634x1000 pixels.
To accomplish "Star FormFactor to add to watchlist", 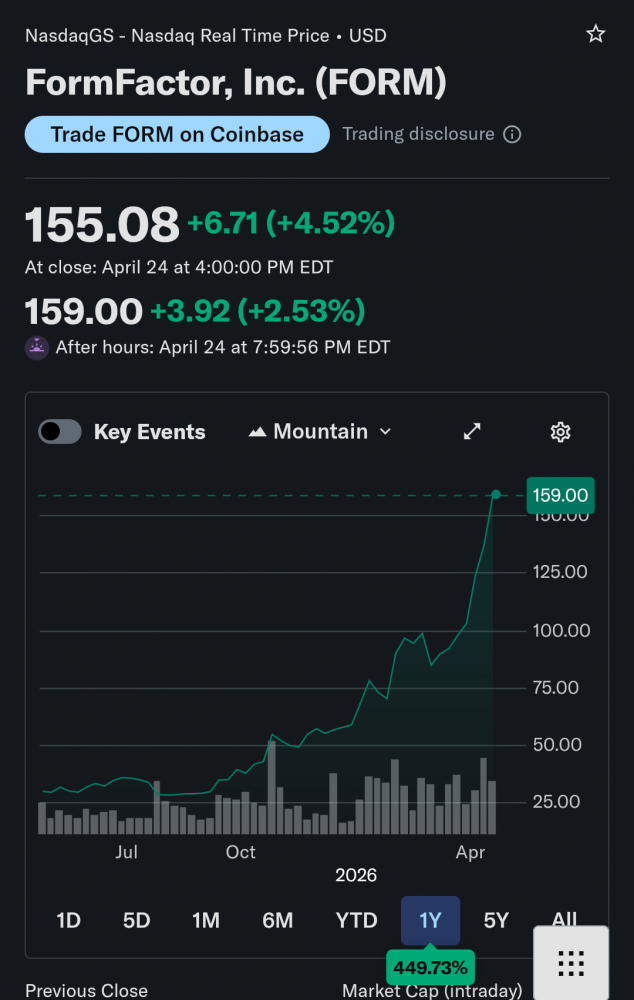I will 595,35.
